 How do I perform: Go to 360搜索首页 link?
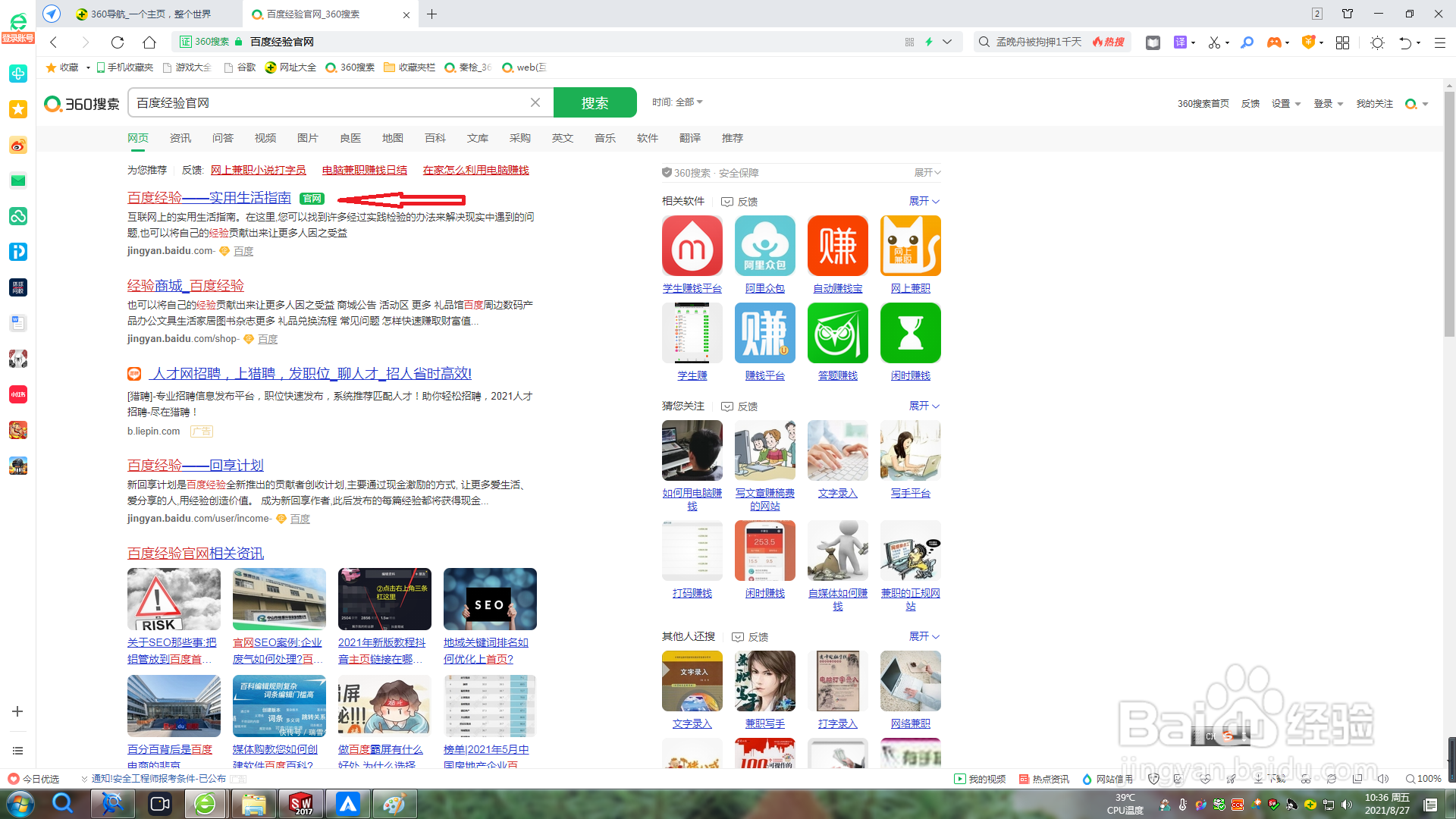click(x=1203, y=104)
